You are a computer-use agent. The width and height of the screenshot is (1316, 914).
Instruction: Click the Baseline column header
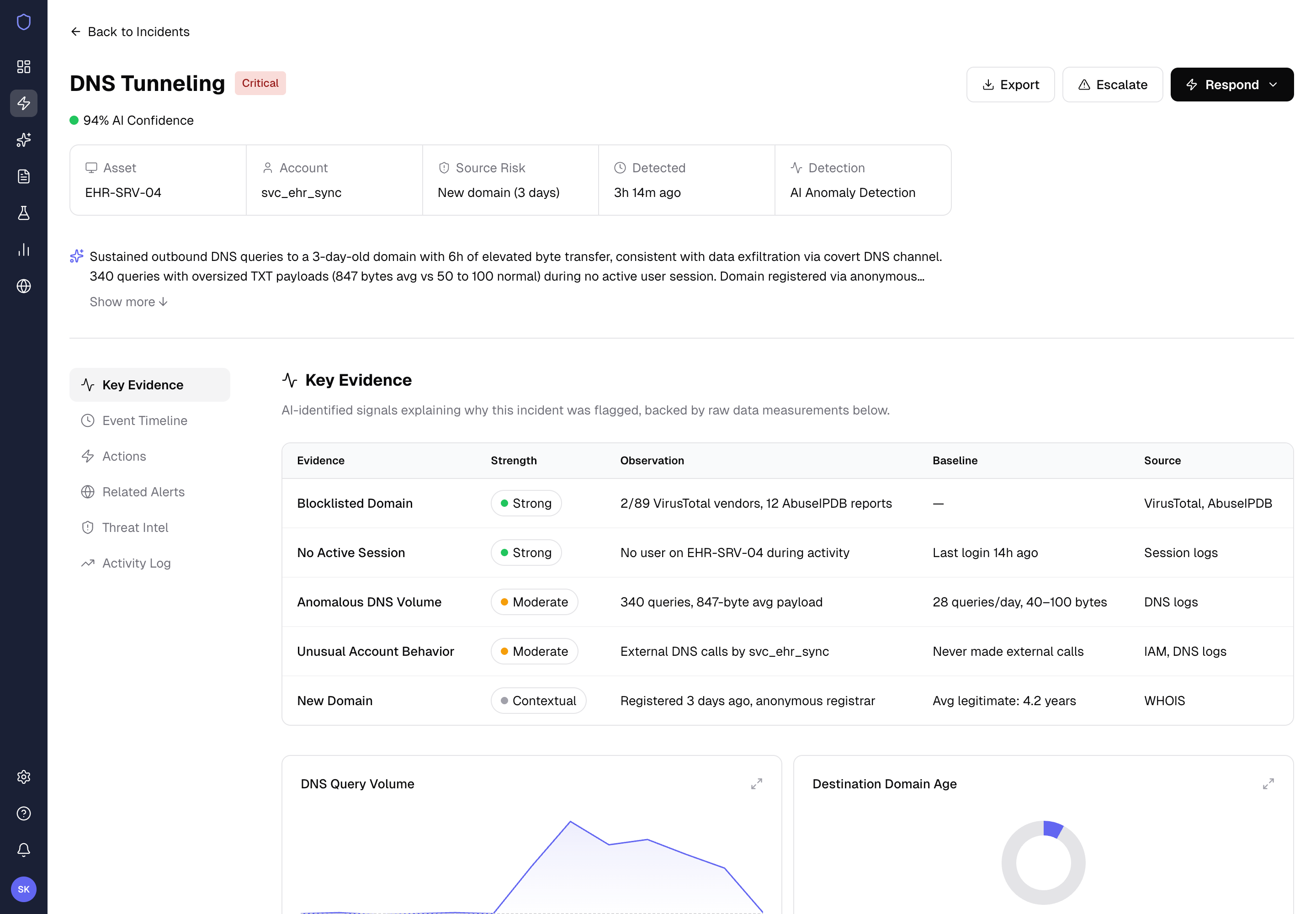pos(955,461)
